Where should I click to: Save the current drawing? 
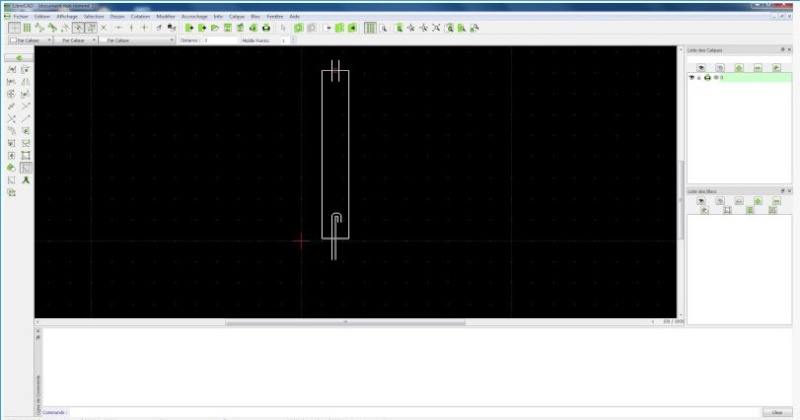[228, 28]
